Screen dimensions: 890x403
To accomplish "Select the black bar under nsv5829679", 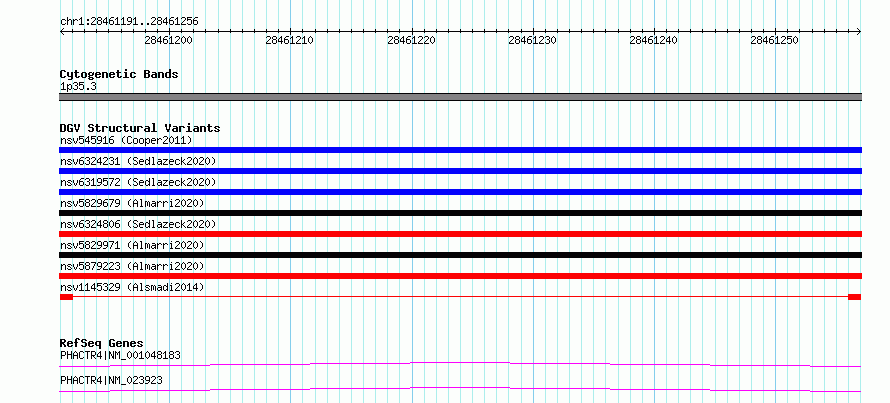I will click(460, 213).
